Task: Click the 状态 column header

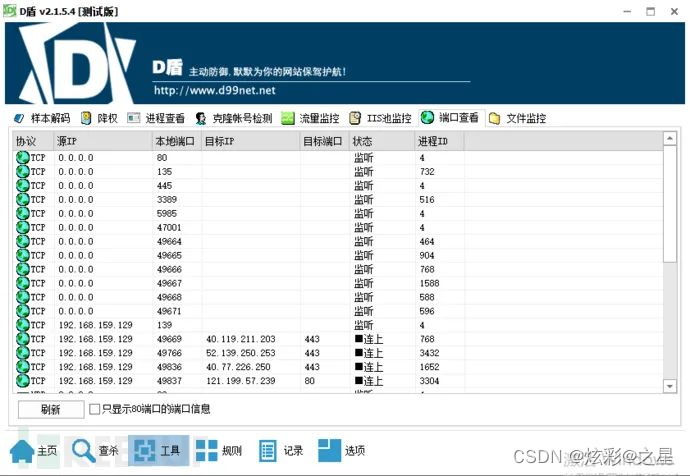Action: tap(382, 141)
